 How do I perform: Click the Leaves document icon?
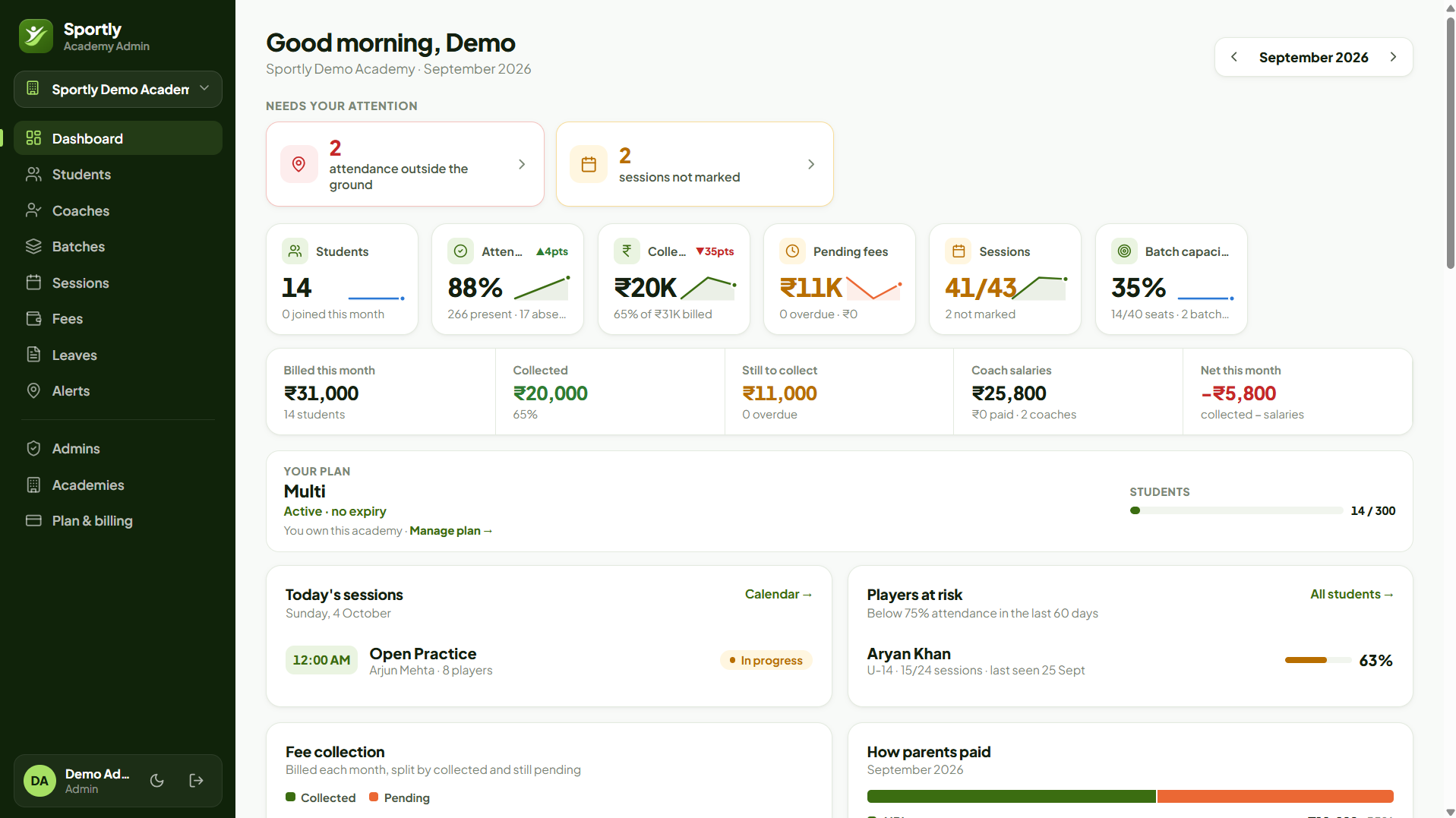tap(33, 355)
